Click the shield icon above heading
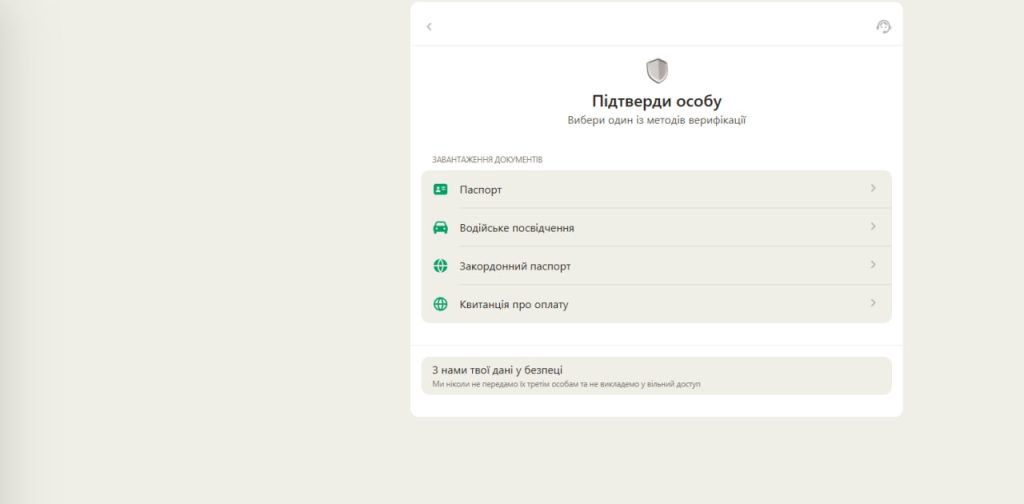The image size is (1024, 504). [656, 70]
